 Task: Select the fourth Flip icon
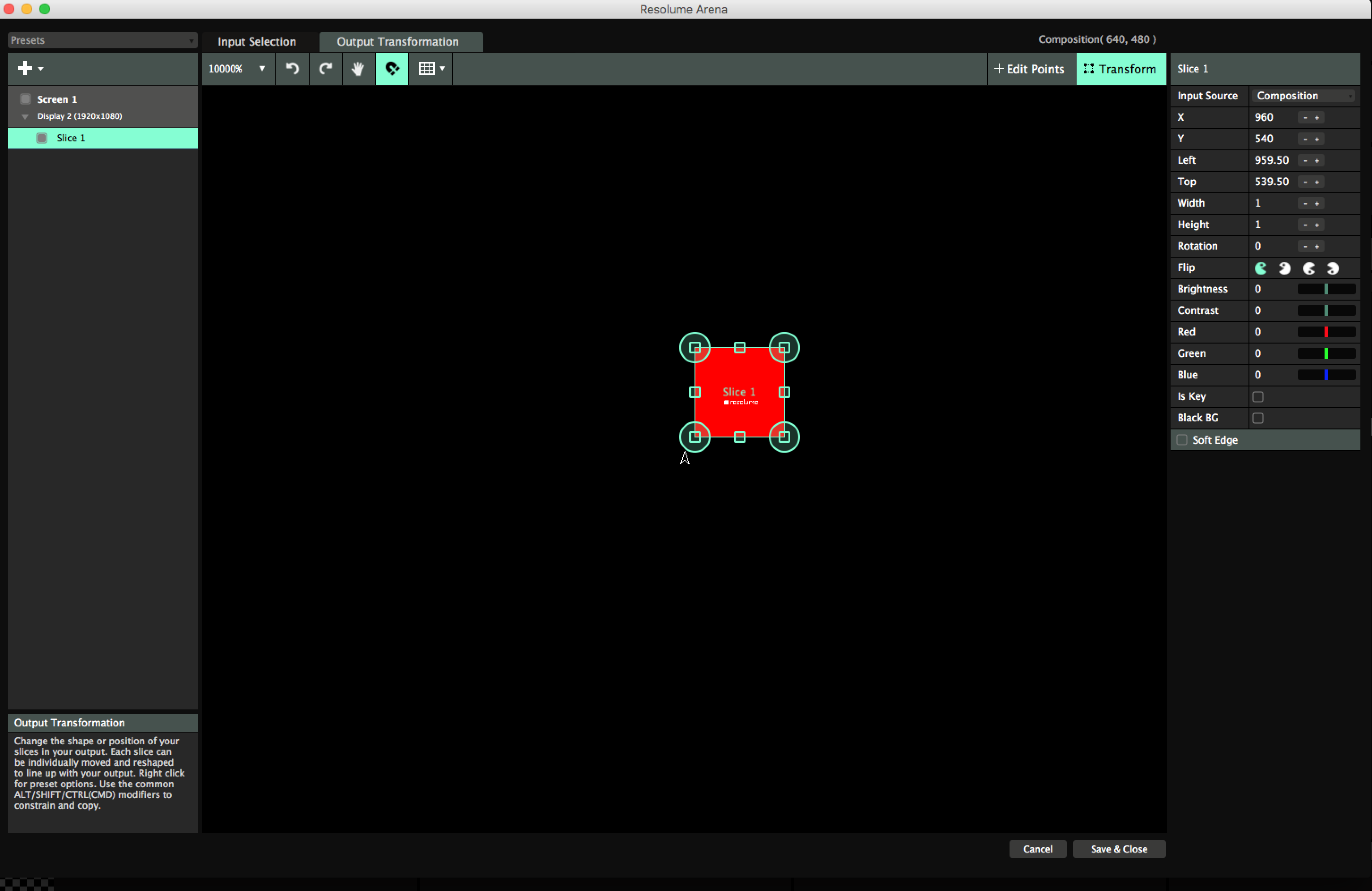1333,268
